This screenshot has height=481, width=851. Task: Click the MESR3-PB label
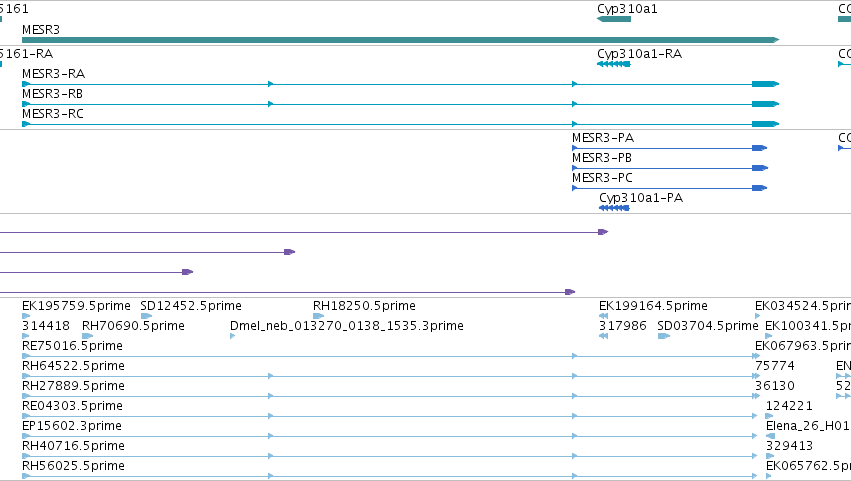[602, 158]
